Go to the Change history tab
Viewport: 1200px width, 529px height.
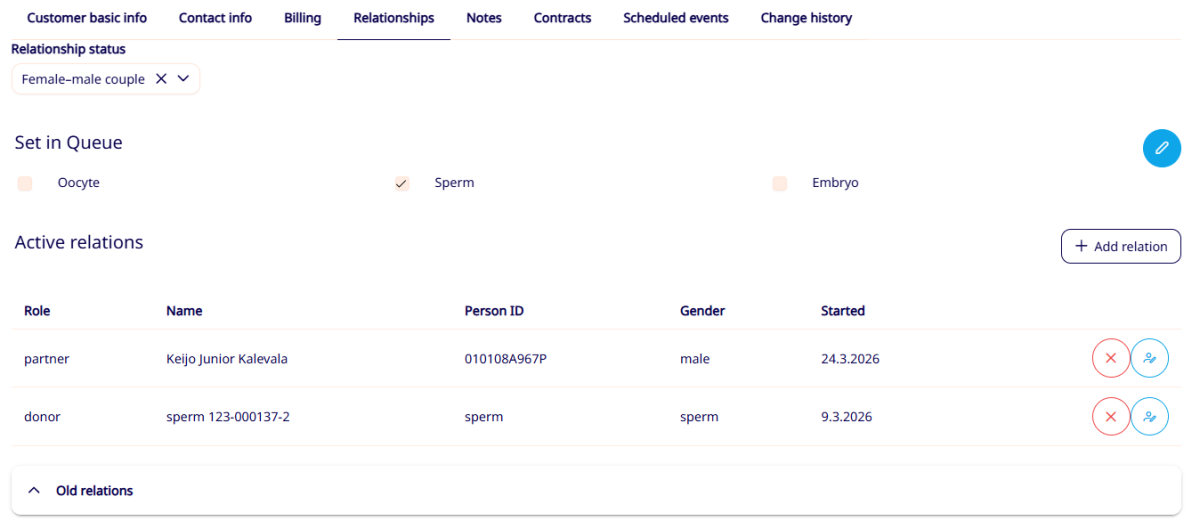pyautogui.click(x=806, y=18)
